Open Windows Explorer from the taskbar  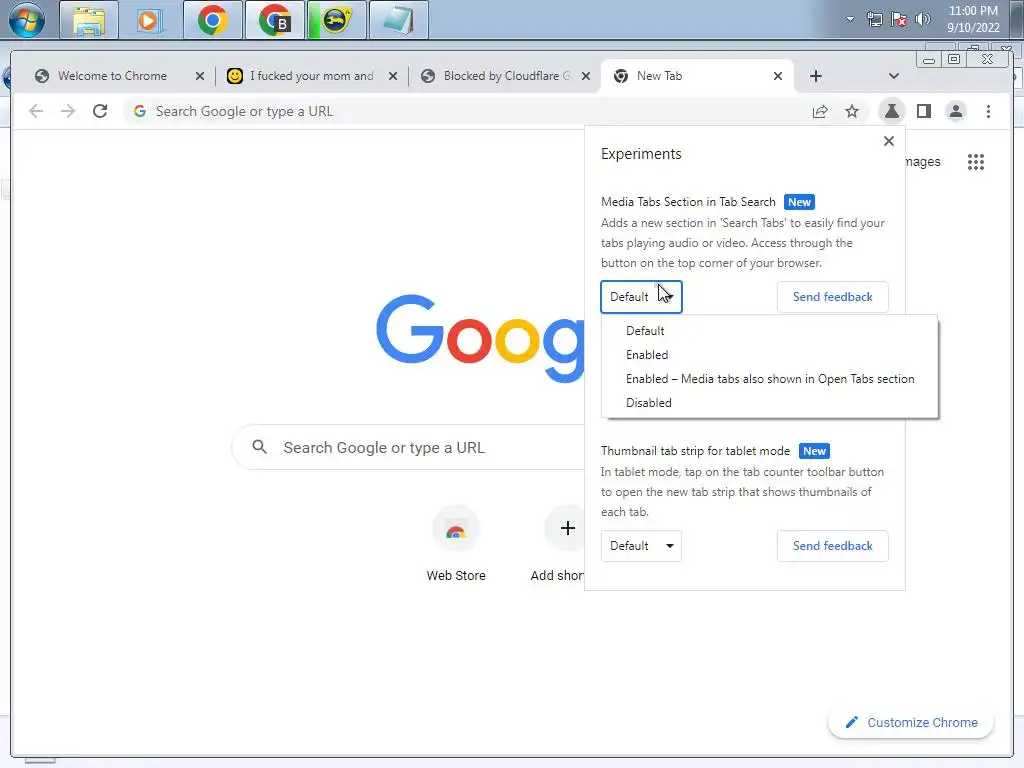(89, 20)
